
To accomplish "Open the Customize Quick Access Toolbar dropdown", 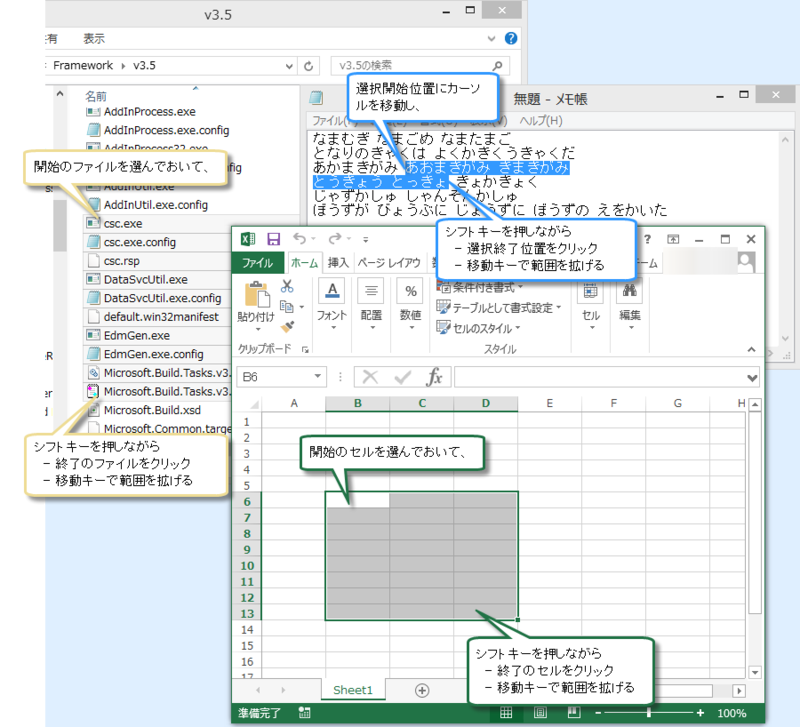I will click(x=366, y=239).
